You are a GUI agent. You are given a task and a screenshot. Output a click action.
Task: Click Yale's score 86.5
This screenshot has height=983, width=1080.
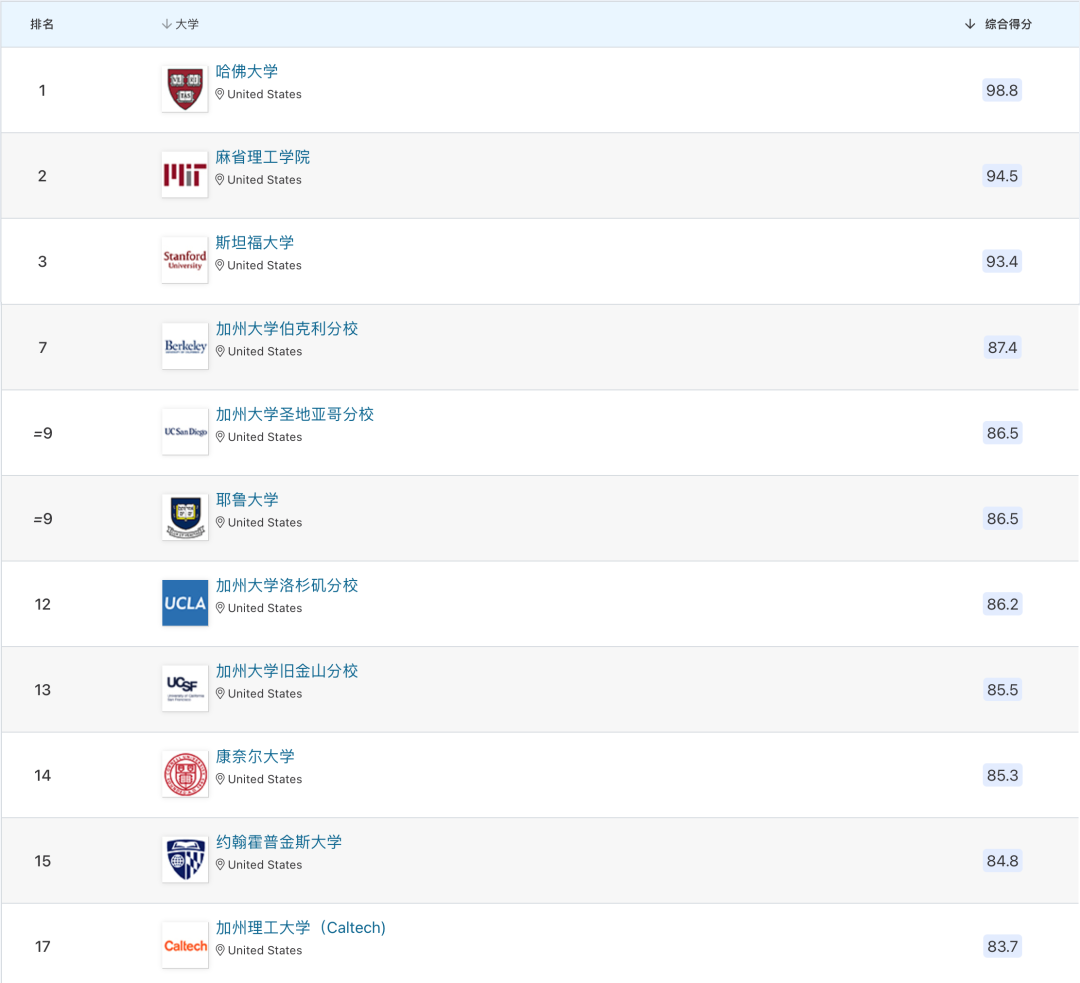click(1002, 518)
